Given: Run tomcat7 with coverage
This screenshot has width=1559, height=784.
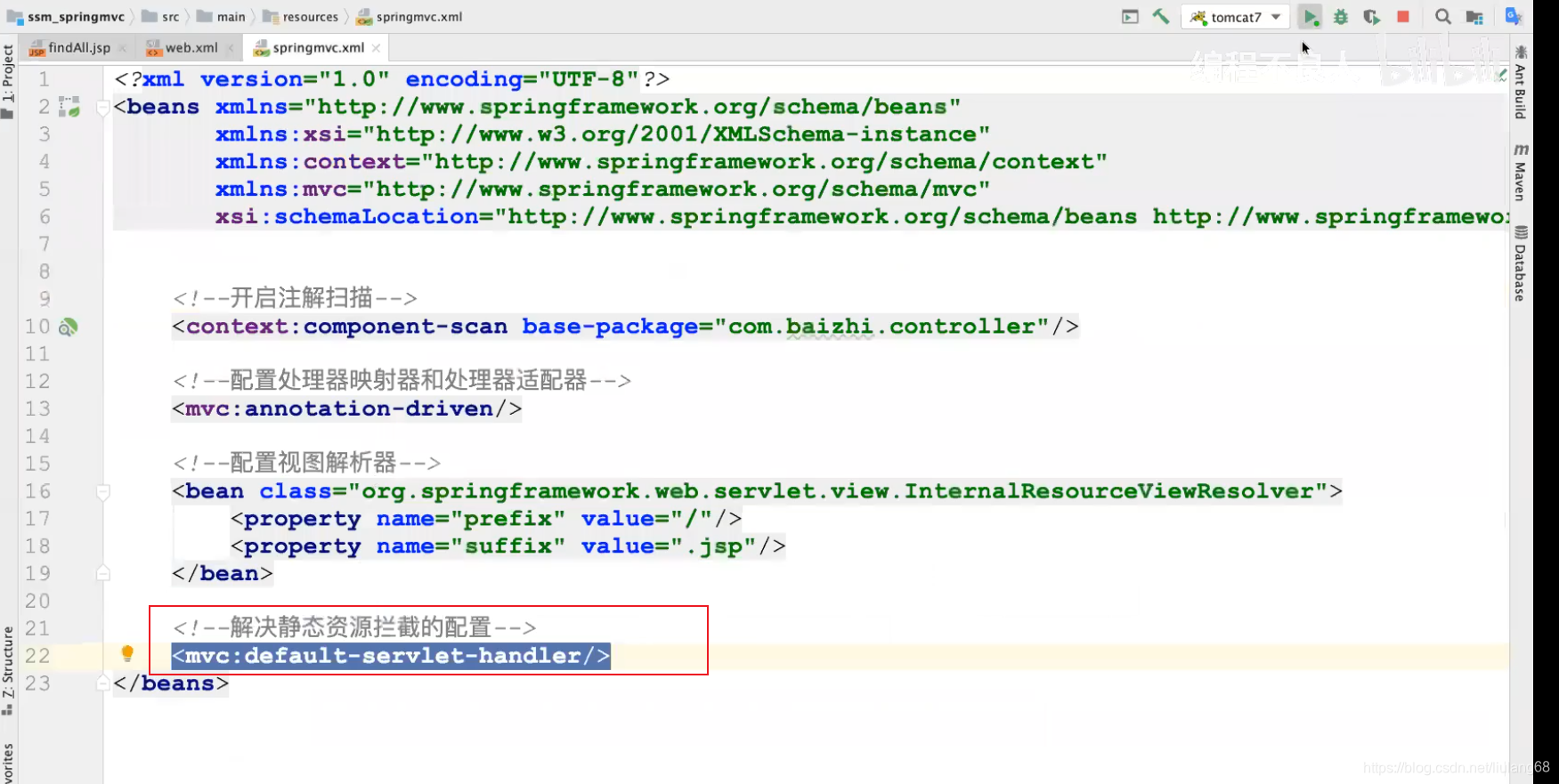Looking at the screenshot, I should (x=1371, y=17).
